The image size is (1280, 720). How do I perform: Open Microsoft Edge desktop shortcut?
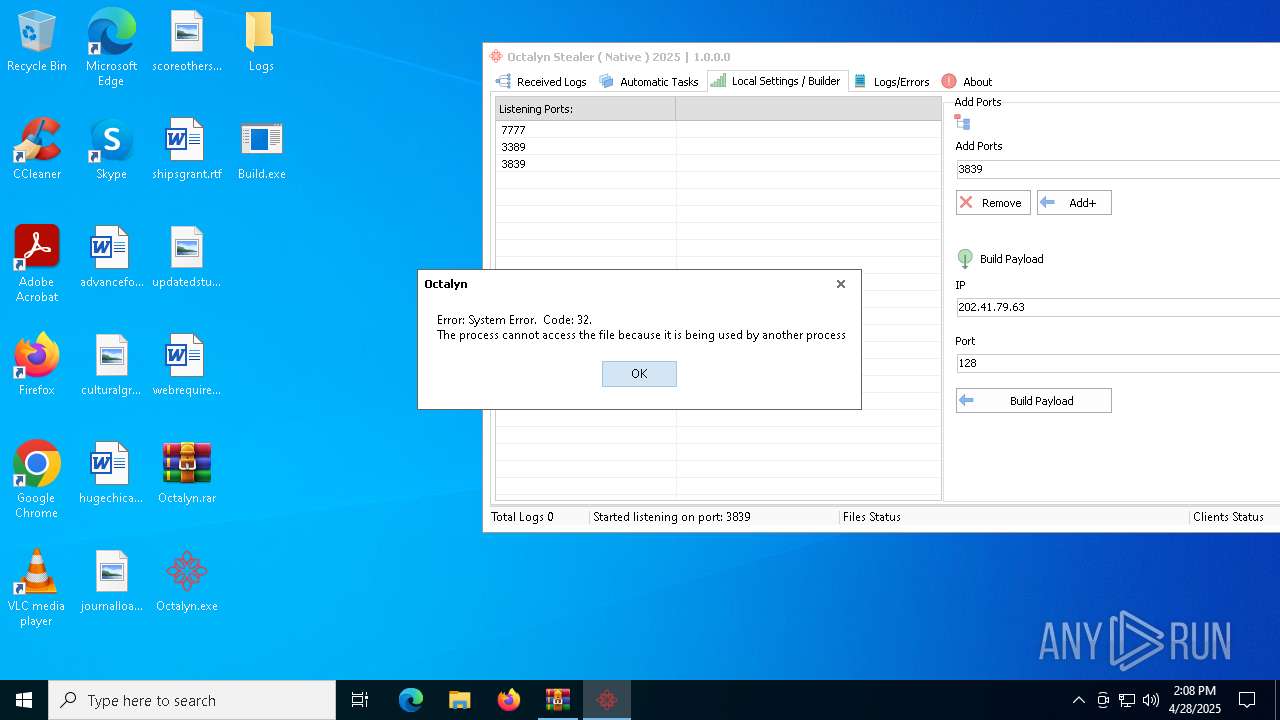[111, 47]
